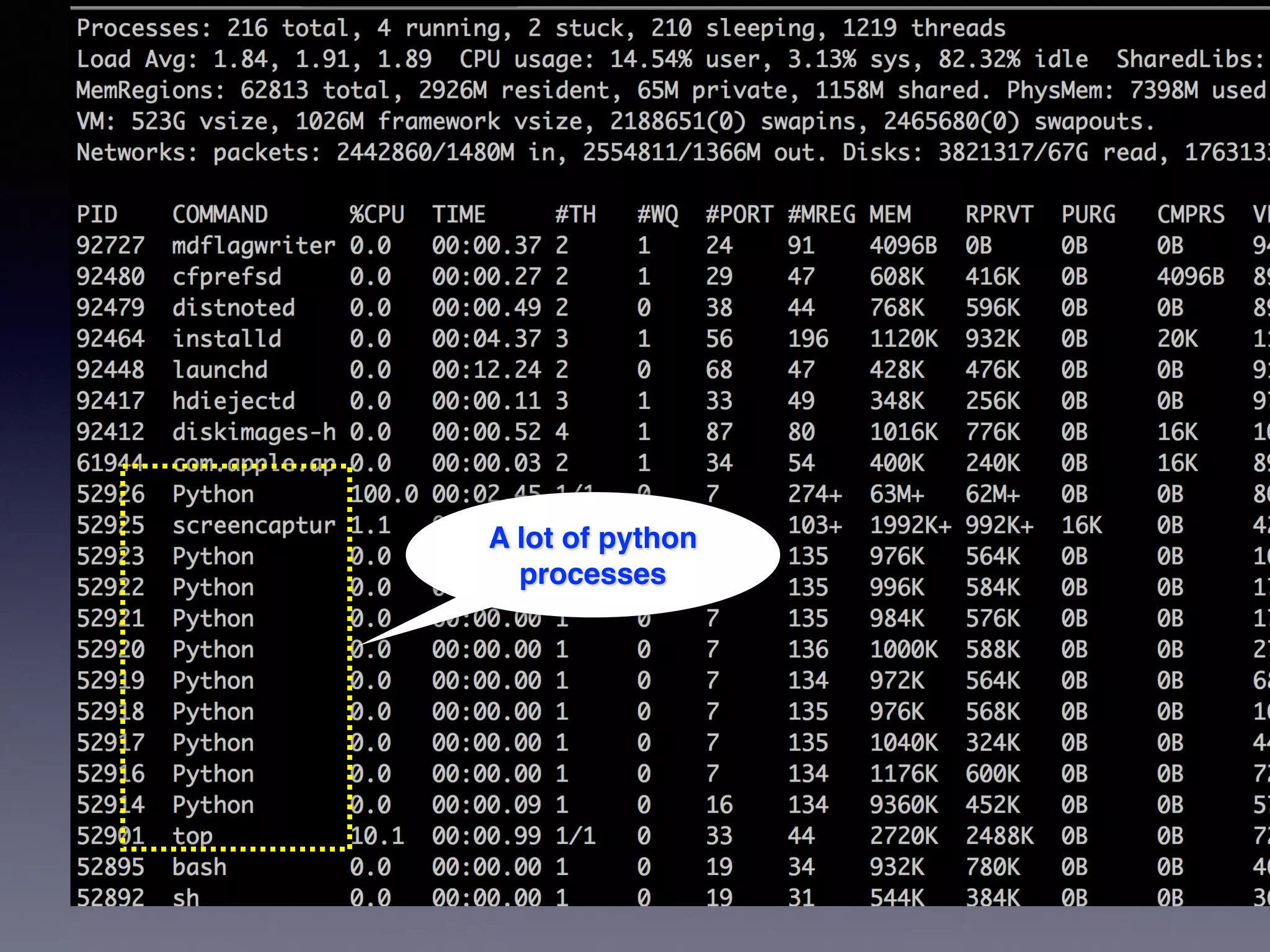Viewport: 1270px width, 952px height.
Task: Click the RPRVT column header
Action: coord(999,214)
